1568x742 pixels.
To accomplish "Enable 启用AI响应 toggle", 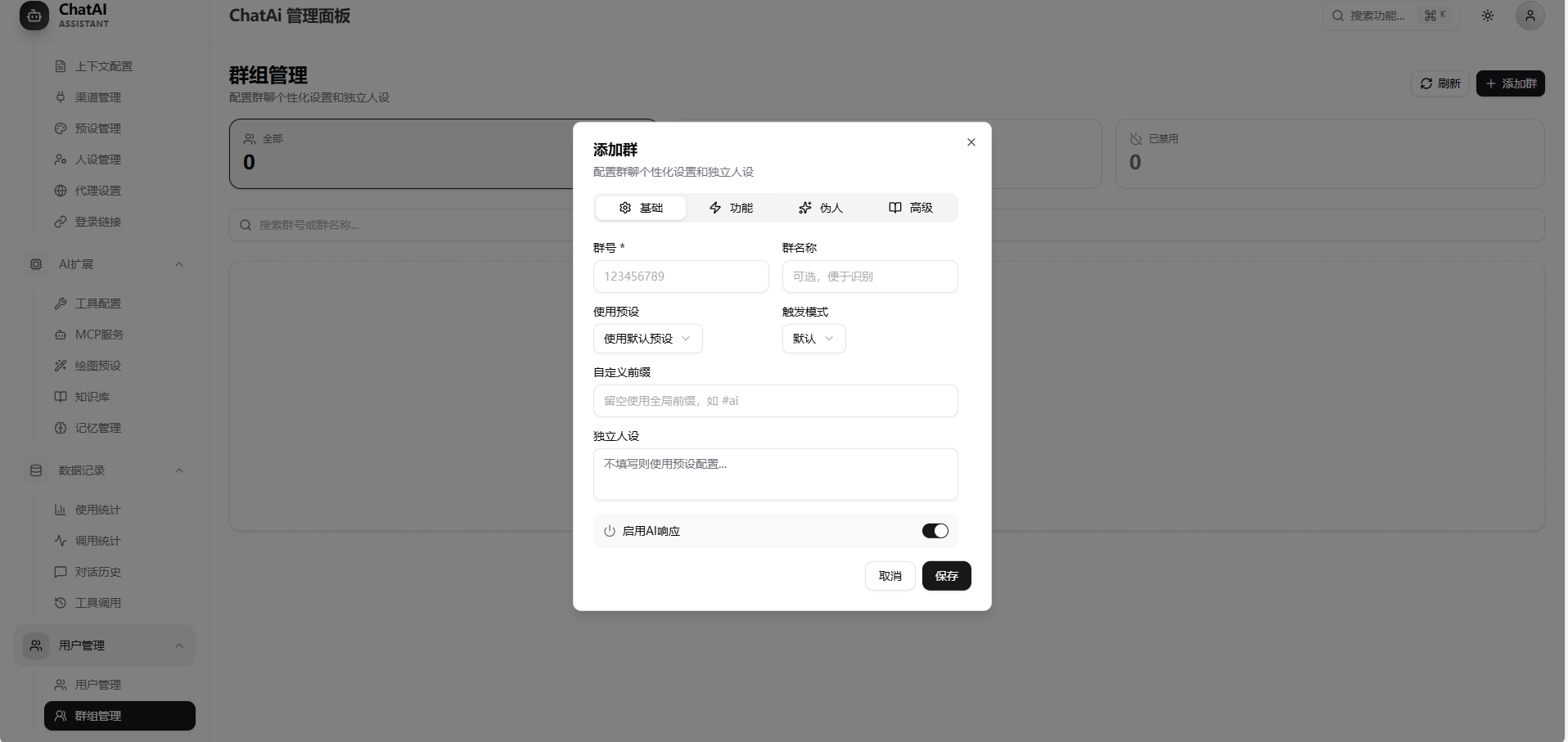I will 935,530.
